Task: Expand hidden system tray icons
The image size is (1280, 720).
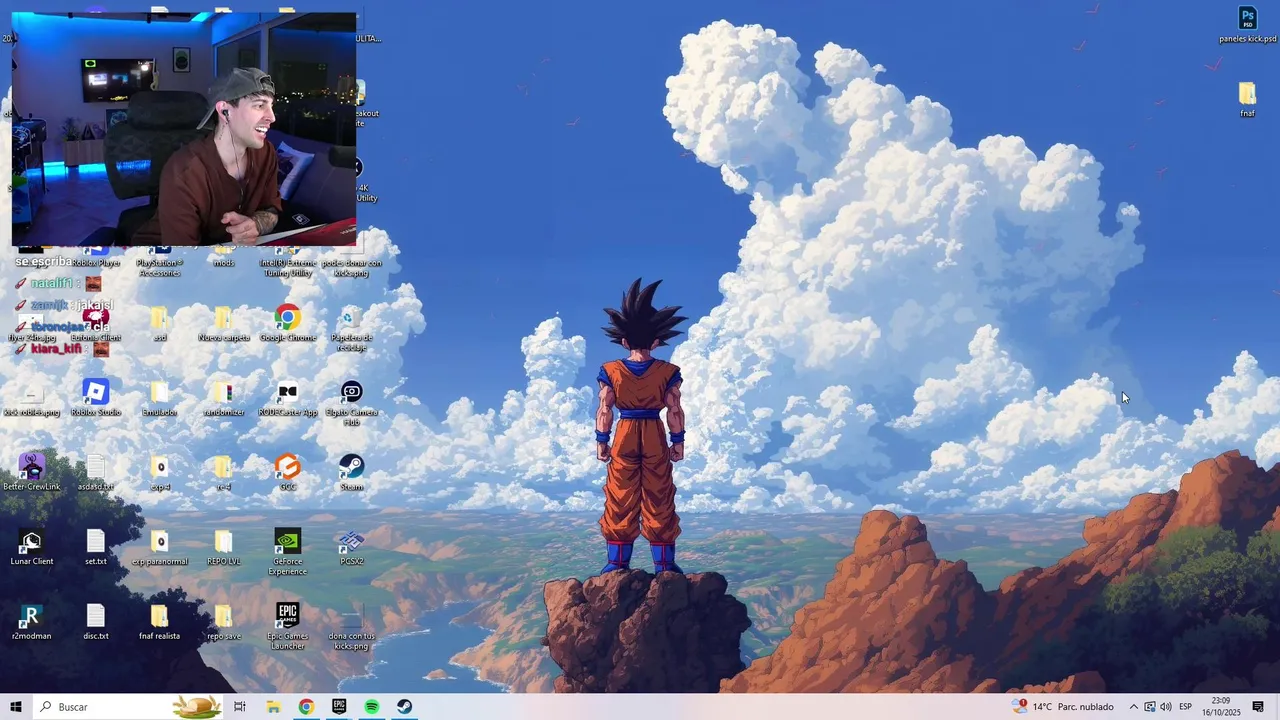Action: [x=1133, y=707]
